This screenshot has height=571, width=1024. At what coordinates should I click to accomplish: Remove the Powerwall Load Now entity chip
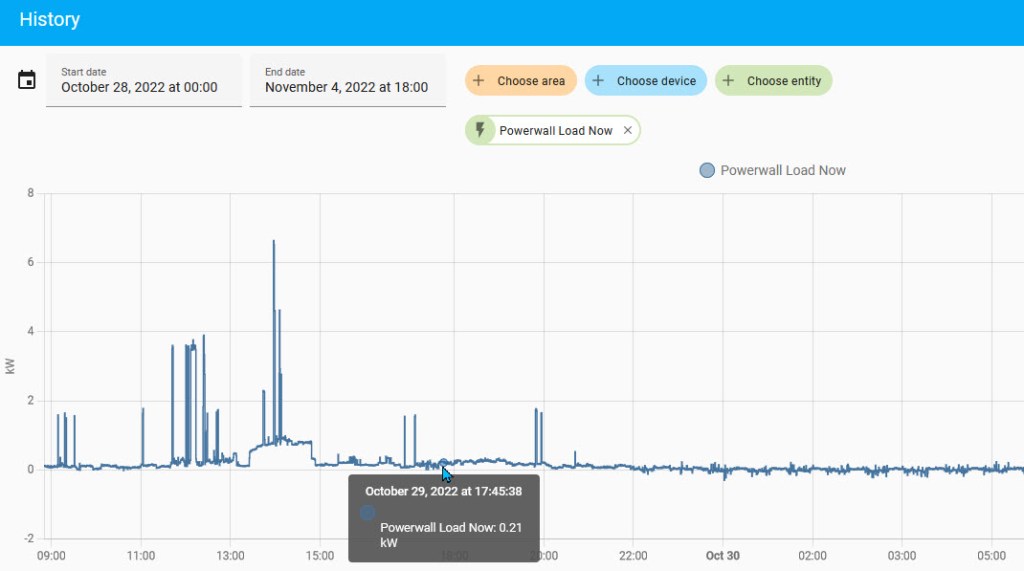[628, 131]
